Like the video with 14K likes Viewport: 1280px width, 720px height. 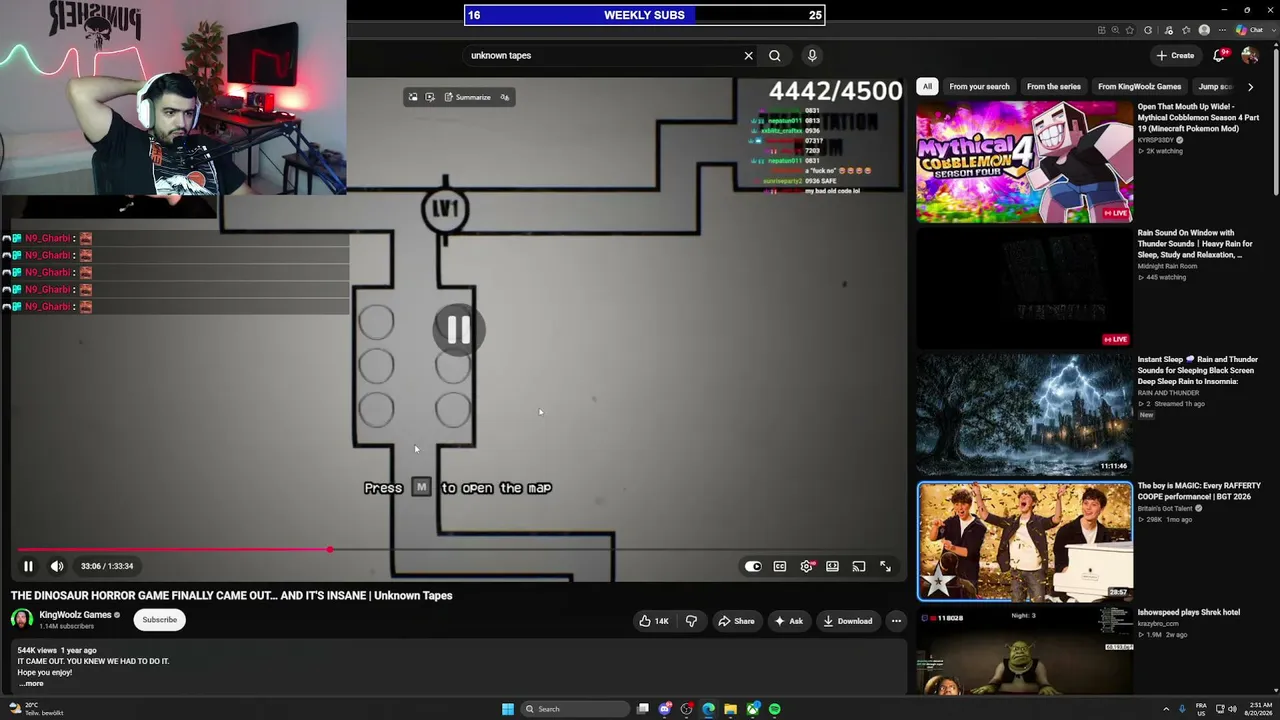(654, 621)
